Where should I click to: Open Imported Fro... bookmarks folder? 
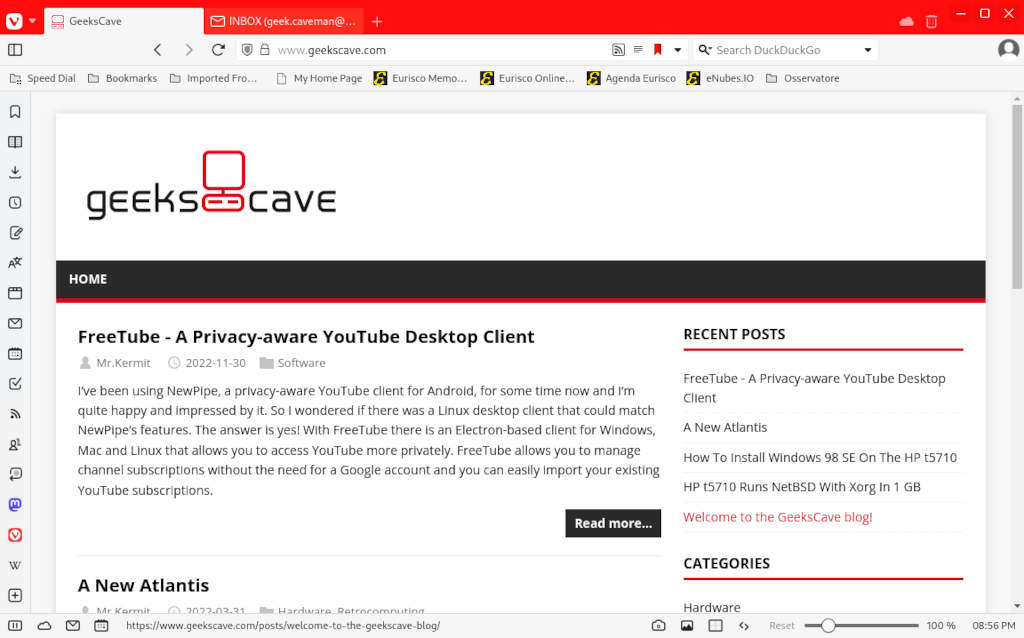(x=213, y=78)
